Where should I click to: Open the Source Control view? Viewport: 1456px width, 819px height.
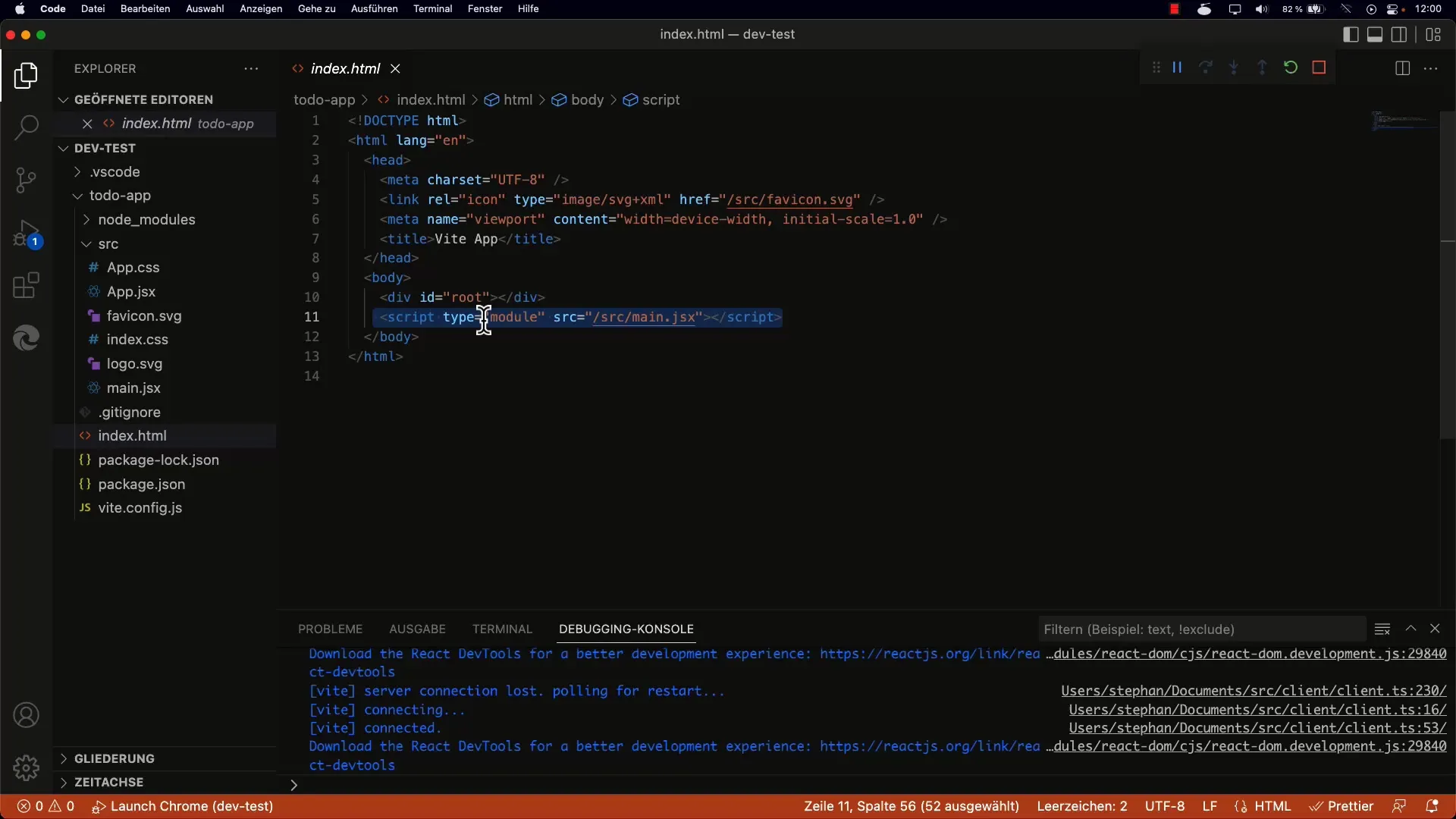click(26, 180)
